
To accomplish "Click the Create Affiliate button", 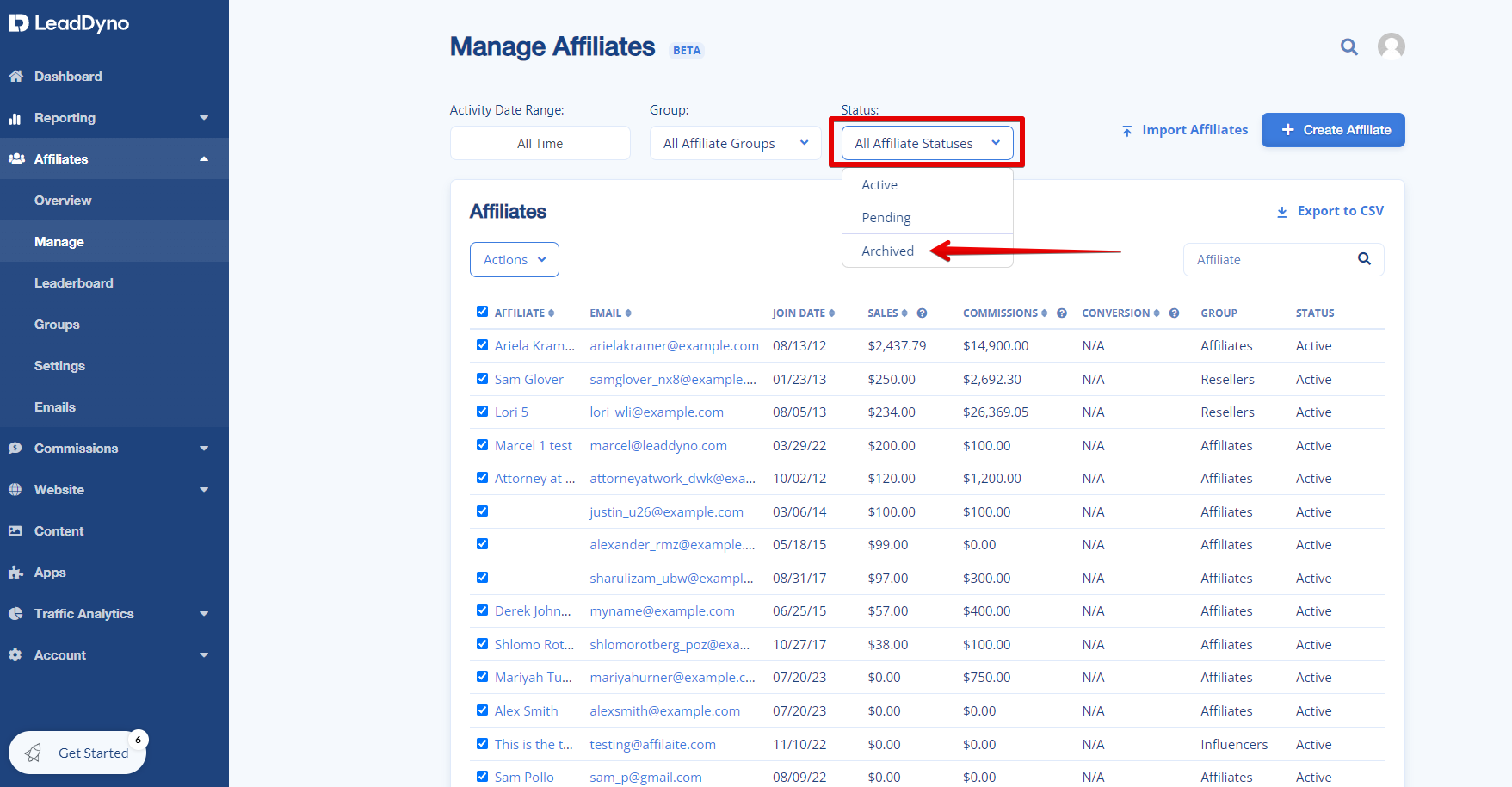I will point(1333,130).
